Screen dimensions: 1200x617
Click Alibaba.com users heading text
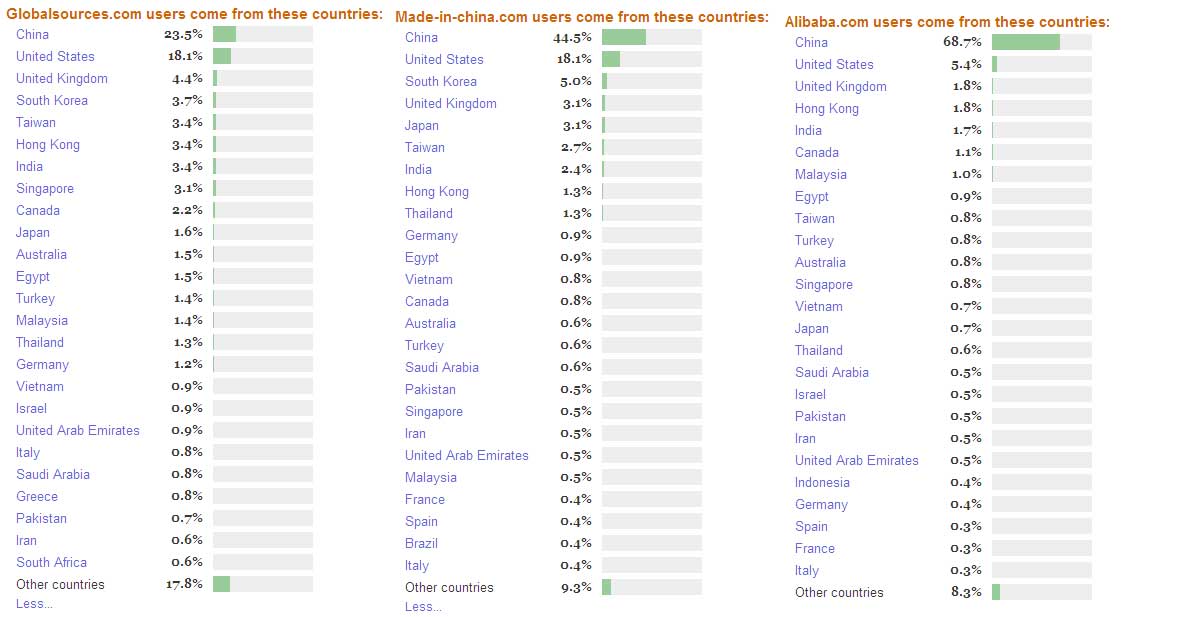tap(947, 22)
